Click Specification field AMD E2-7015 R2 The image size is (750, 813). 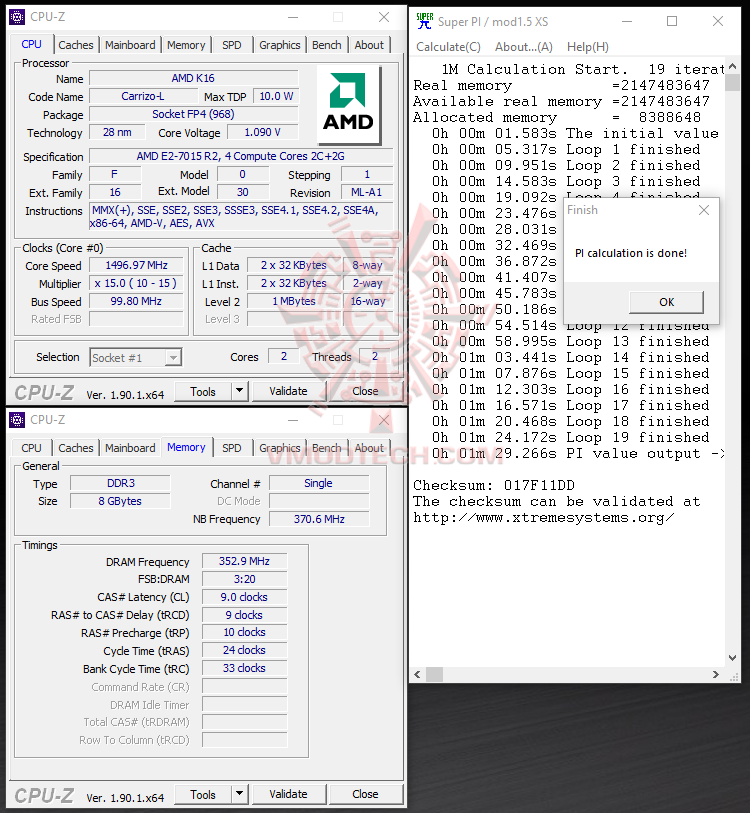point(241,156)
